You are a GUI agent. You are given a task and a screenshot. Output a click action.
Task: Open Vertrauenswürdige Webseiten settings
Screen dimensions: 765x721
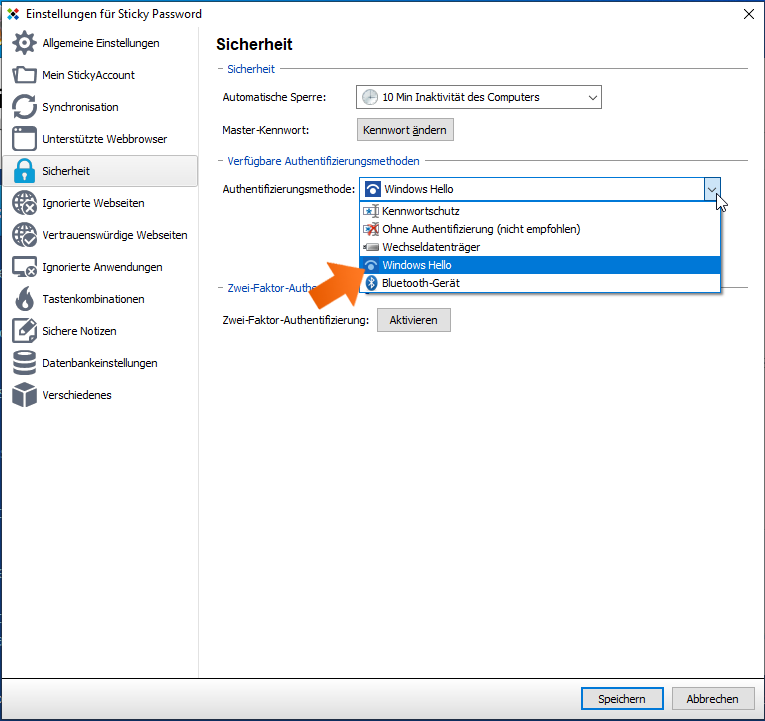click(101, 235)
